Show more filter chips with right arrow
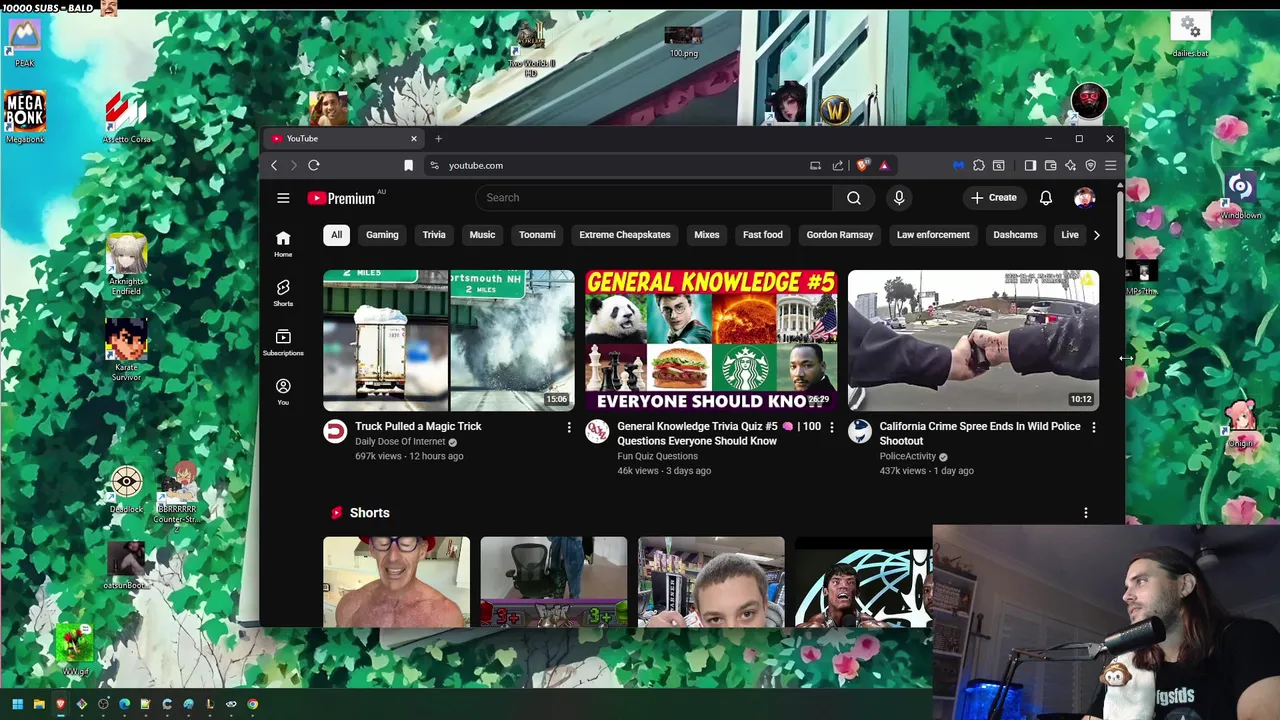 click(x=1096, y=235)
